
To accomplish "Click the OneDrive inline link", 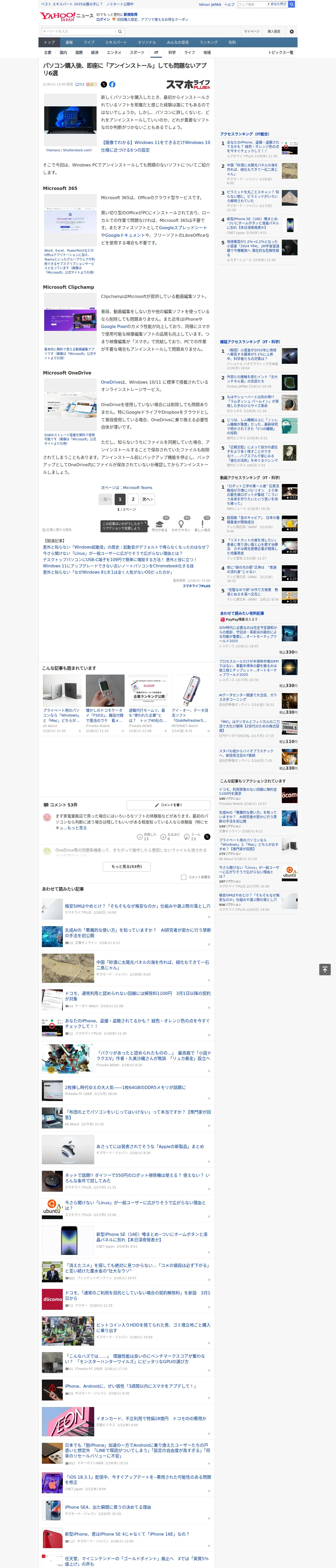I will 110,382.
